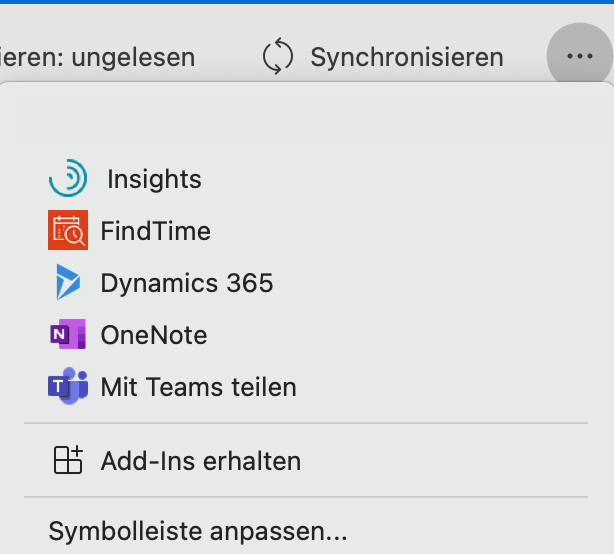The width and height of the screenshot is (614, 554).
Task: Open Add-Ins erhalten
Action: (201, 461)
